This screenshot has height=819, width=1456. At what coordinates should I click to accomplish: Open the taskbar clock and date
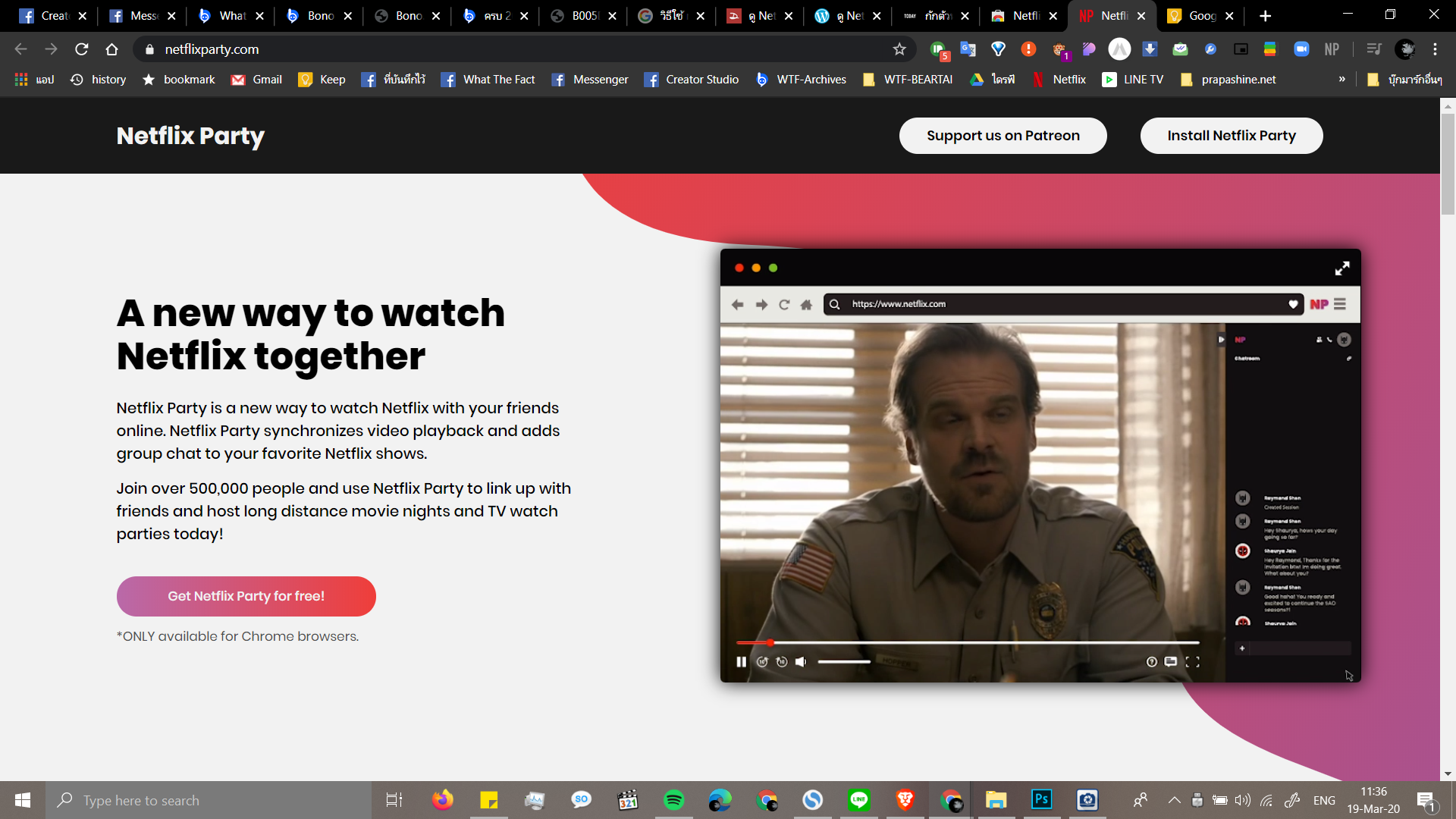1373,800
